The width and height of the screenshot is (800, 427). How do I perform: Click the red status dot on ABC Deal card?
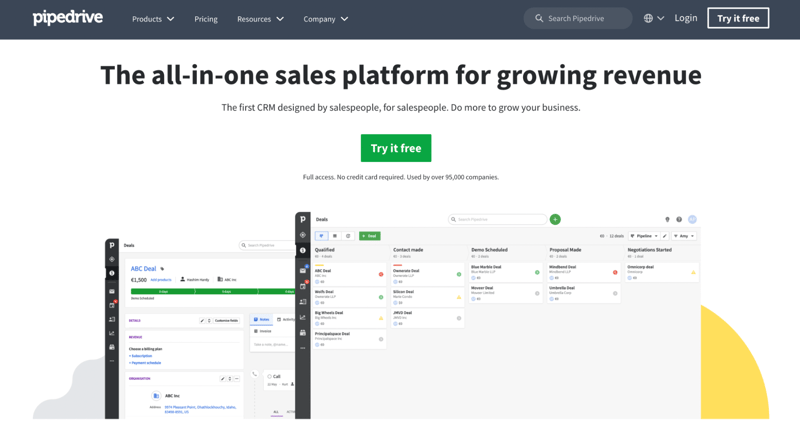click(381, 274)
